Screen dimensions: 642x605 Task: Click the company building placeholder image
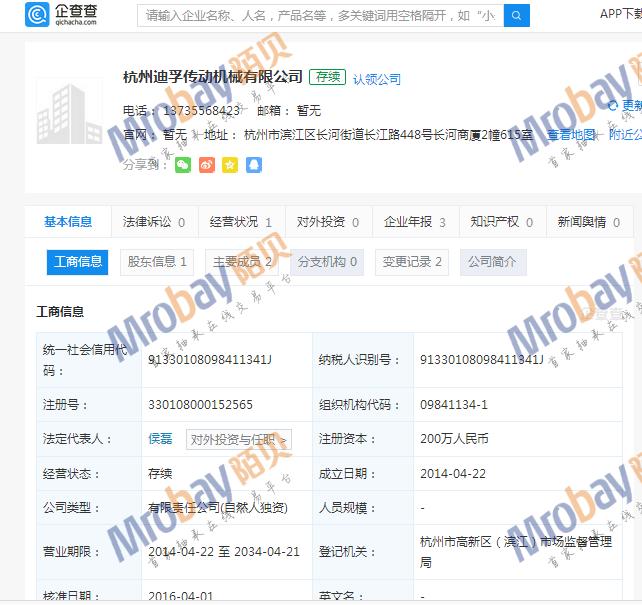pyautogui.click(x=69, y=112)
